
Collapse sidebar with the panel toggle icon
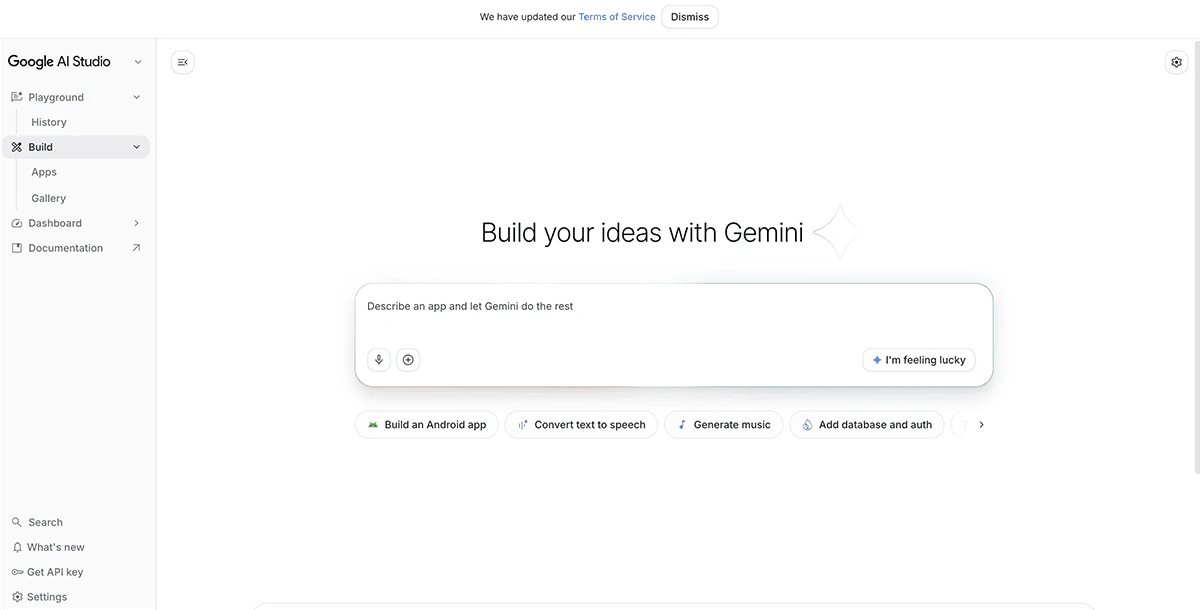click(182, 62)
